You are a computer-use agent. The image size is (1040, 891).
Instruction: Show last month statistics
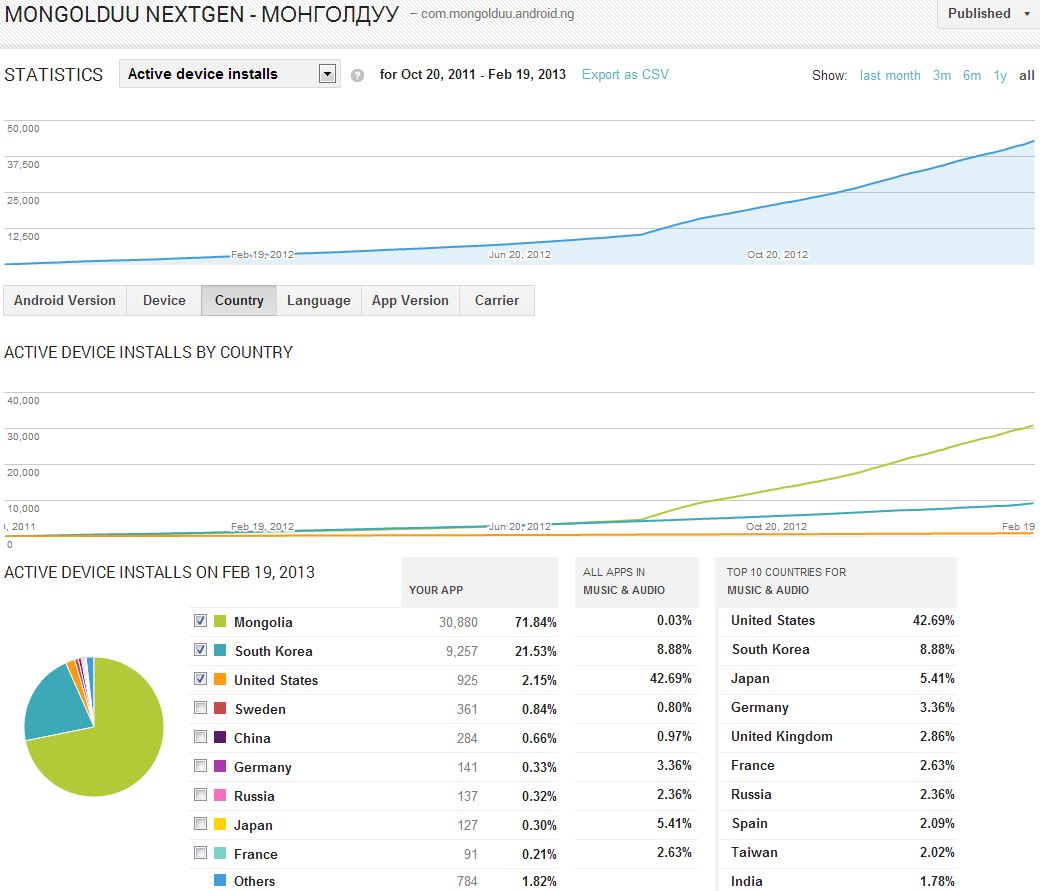pyautogui.click(x=889, y=75)
